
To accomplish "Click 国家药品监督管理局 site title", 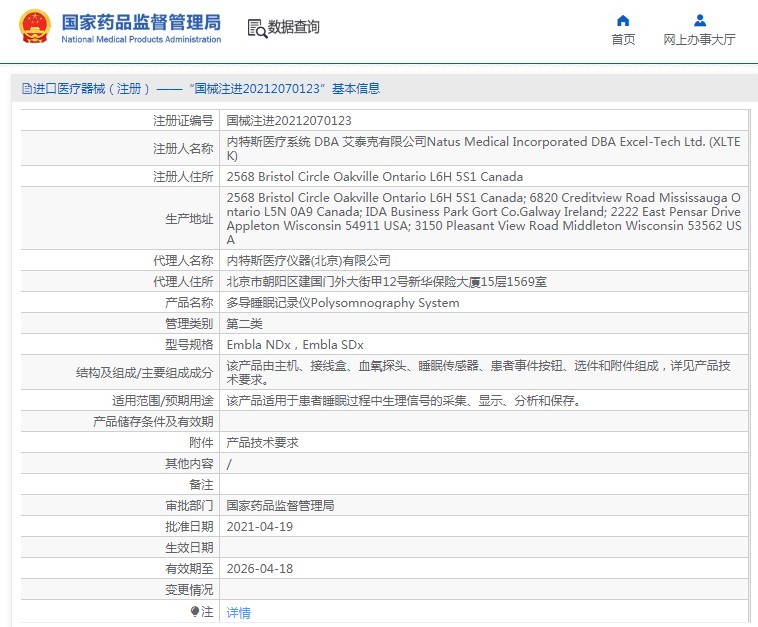I will (x=141, y=22).
